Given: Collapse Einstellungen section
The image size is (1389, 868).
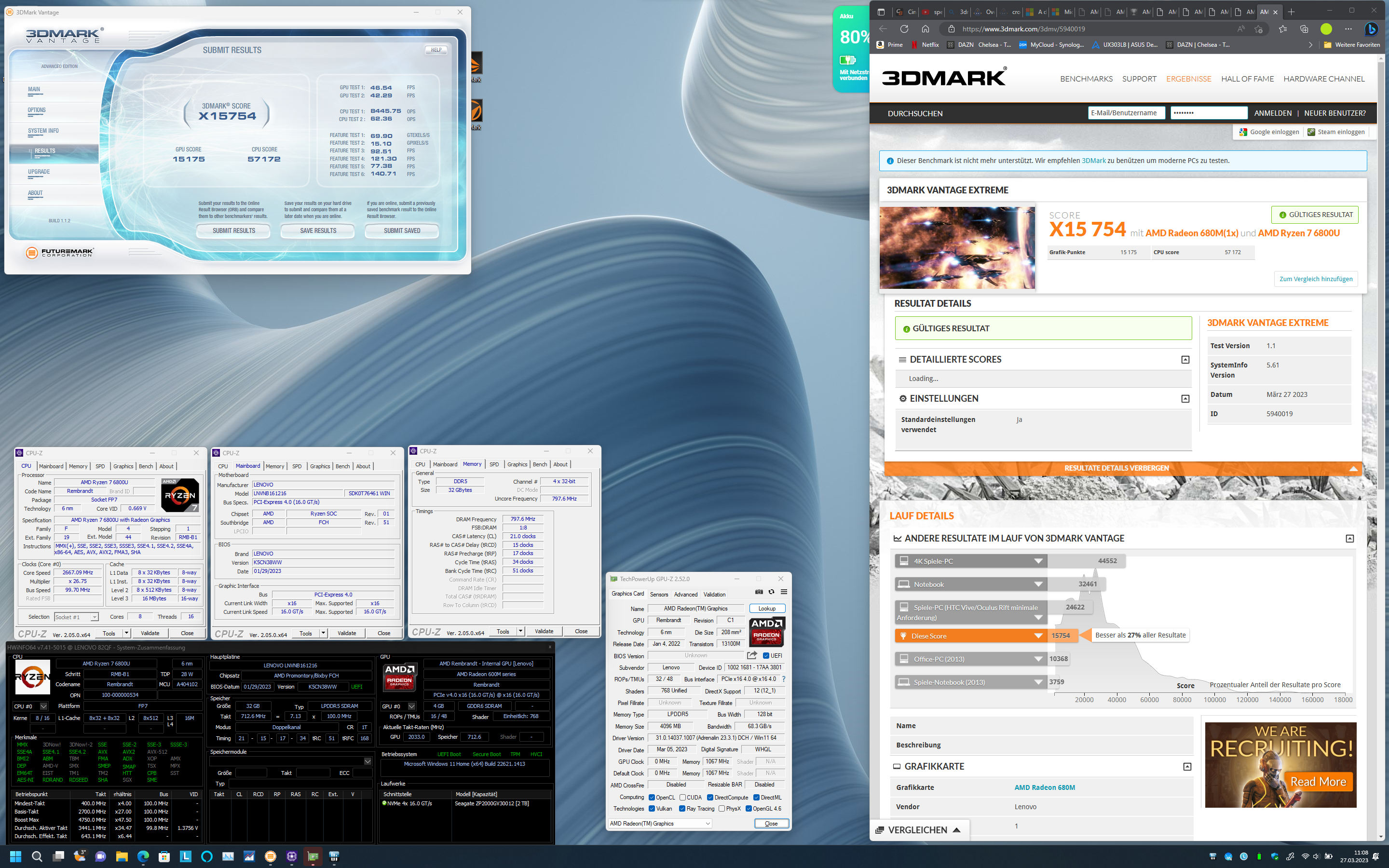Looking at the screenshot, I should point(1185,399).
